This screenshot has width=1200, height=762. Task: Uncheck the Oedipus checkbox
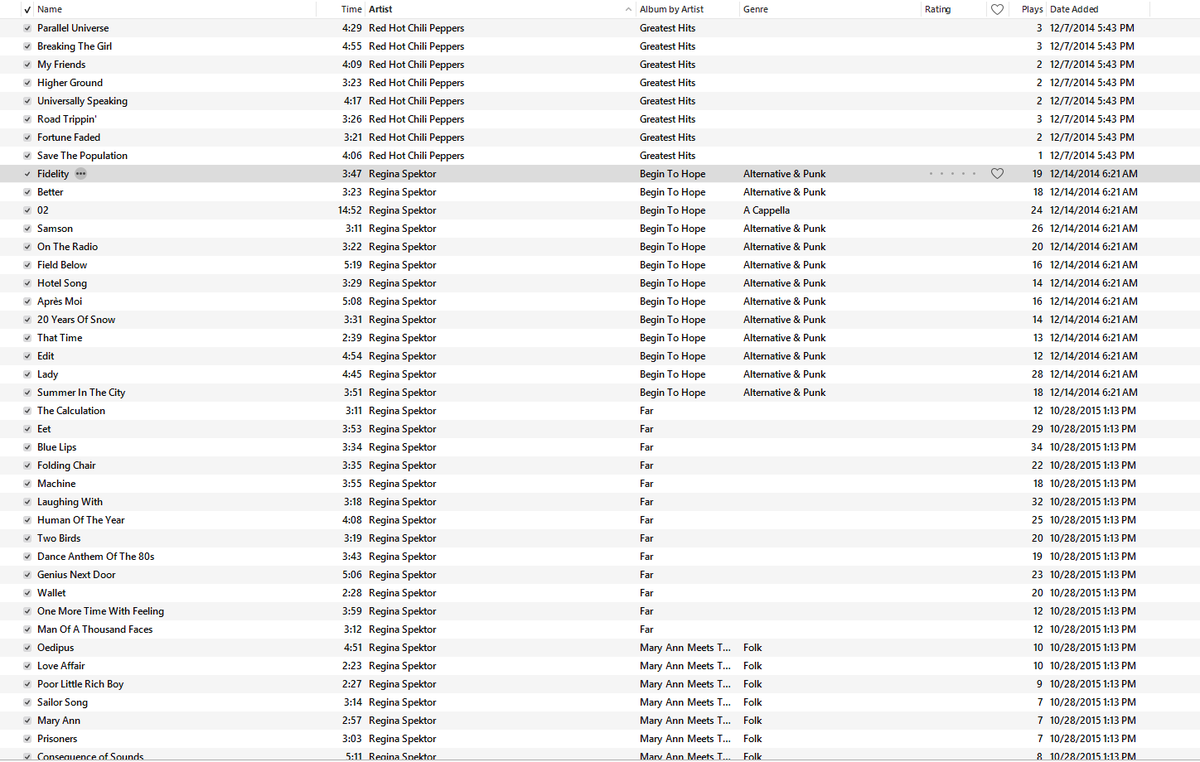pyautogui.click(x=27, y=648)
